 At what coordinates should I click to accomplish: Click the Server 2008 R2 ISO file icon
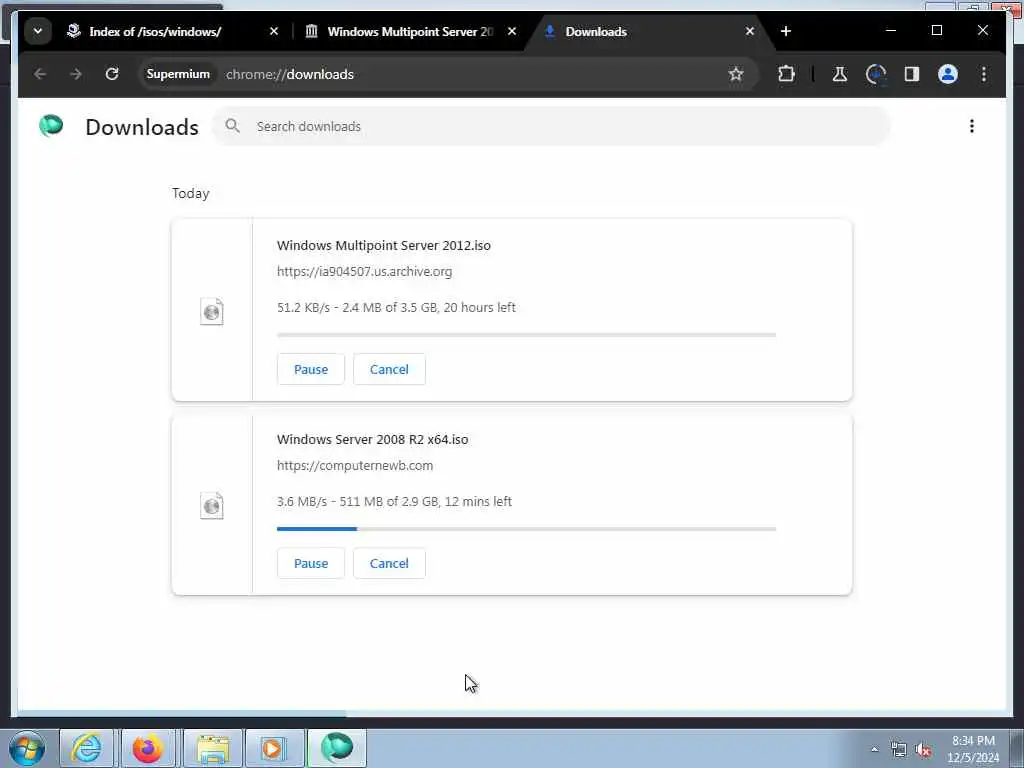[x=212, y=505]
